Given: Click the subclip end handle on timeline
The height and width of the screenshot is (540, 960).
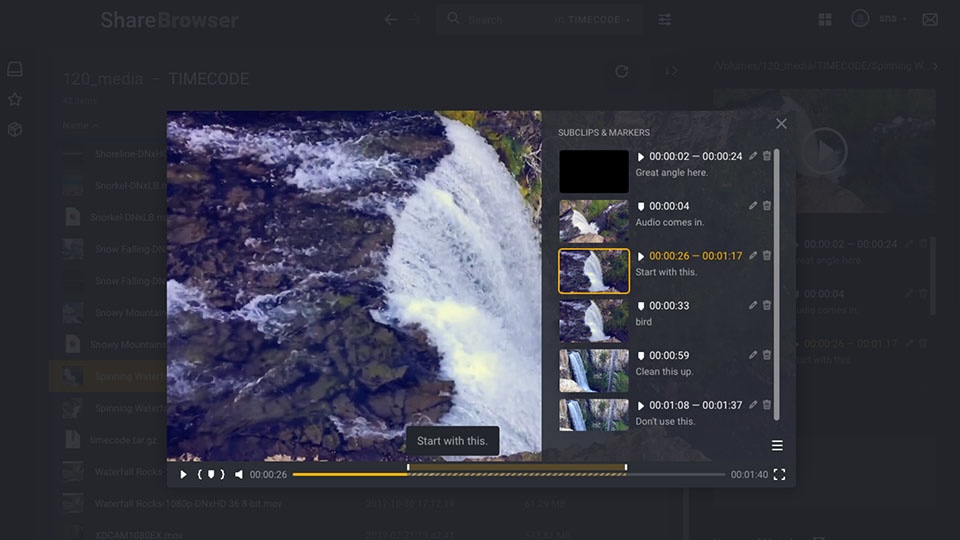Looking at the screenshot, I should (x=626, y=468).
